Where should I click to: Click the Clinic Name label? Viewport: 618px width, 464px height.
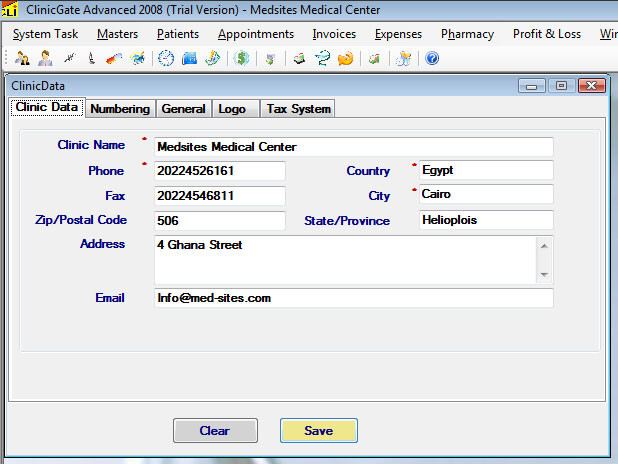click(91, 145)
